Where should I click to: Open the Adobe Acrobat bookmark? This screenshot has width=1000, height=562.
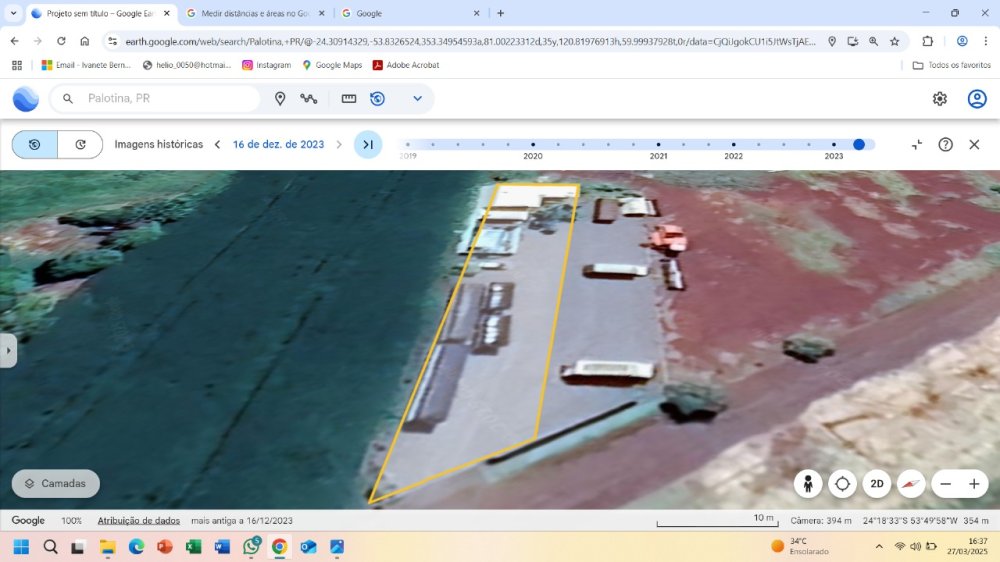(x=406, y=65)
